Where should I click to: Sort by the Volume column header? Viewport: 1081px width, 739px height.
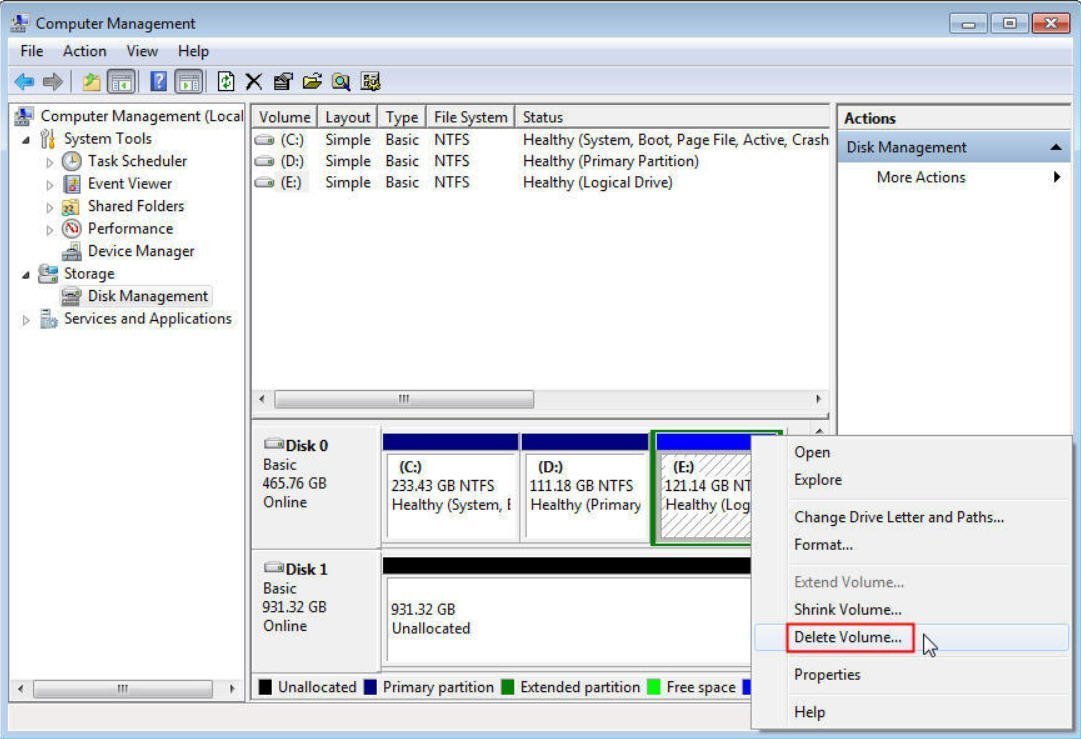click(284, 117)
